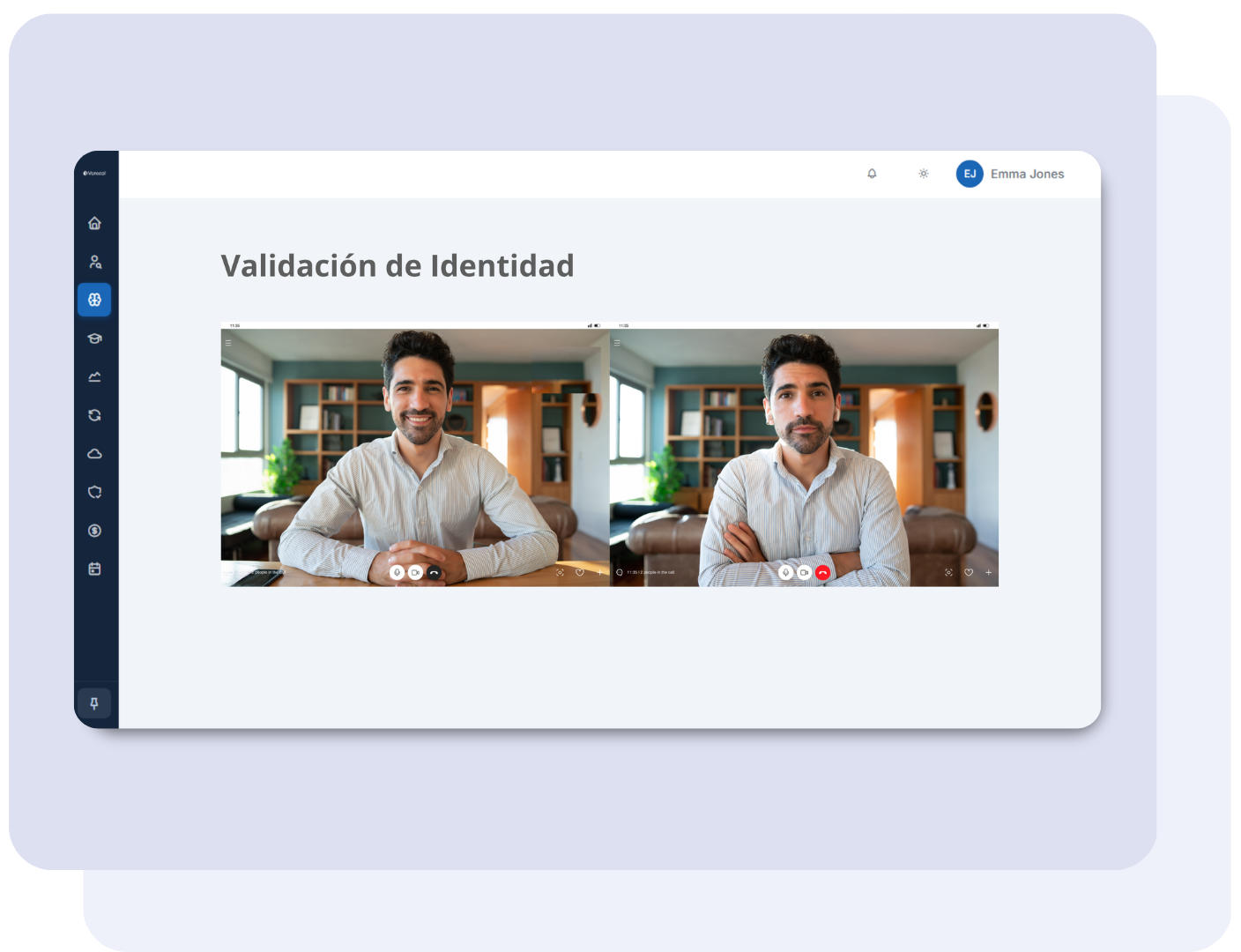Screen dimensions: 1241x952
Task: Click the Vorecol logo
Action: [x=94, y=174]
